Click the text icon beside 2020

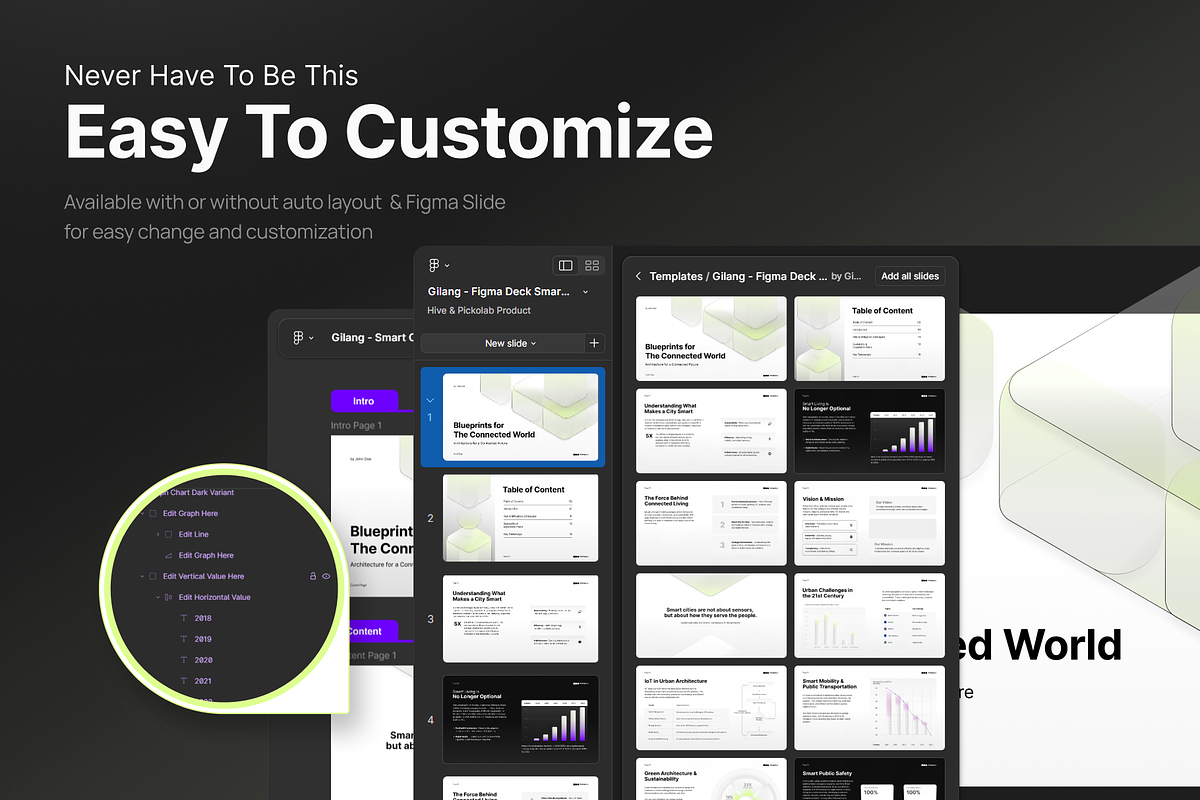(183, 660)
